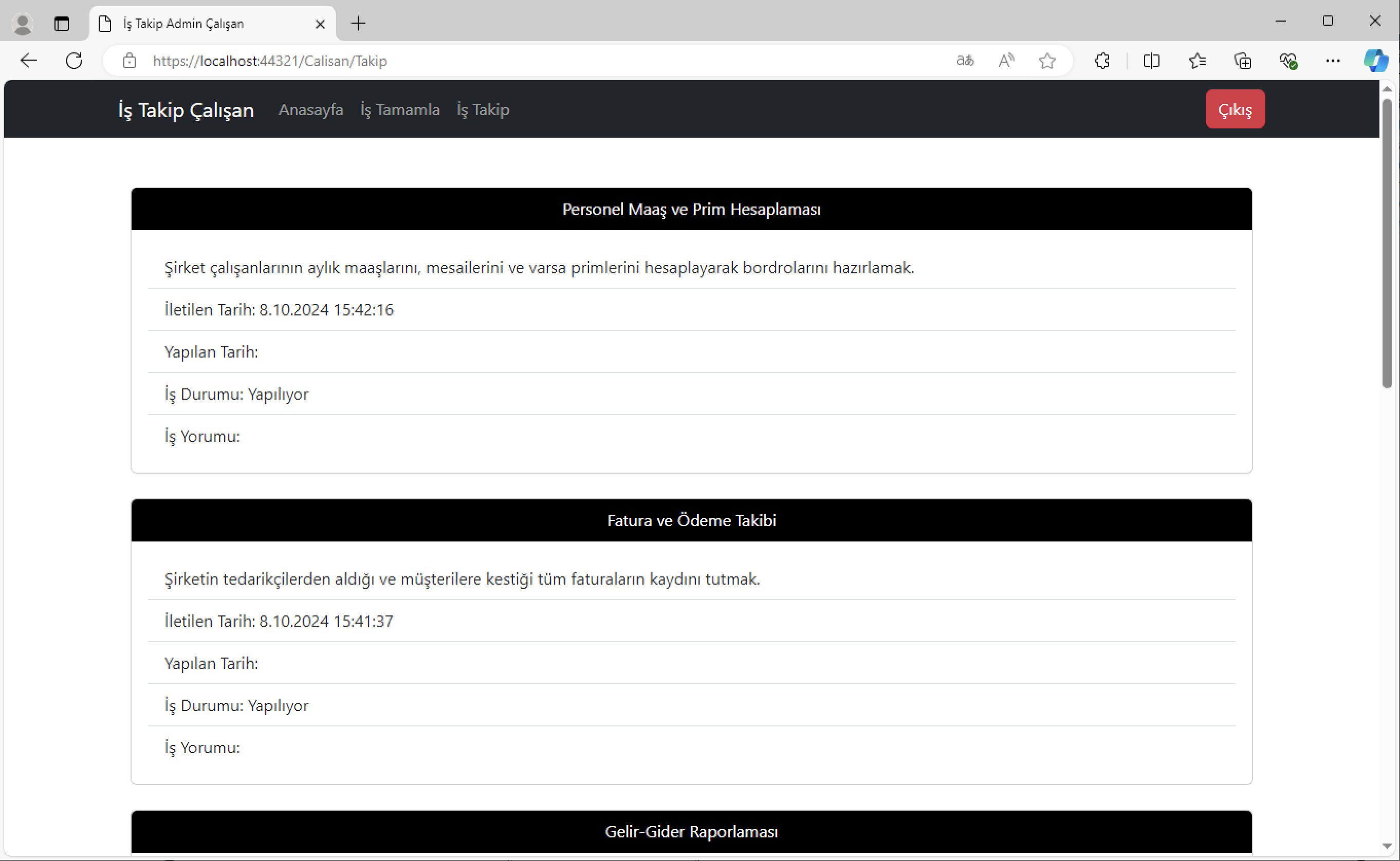Open the translate page icon
The width and height of the screenshot is (1400, 861).
(x=965, y=60)
